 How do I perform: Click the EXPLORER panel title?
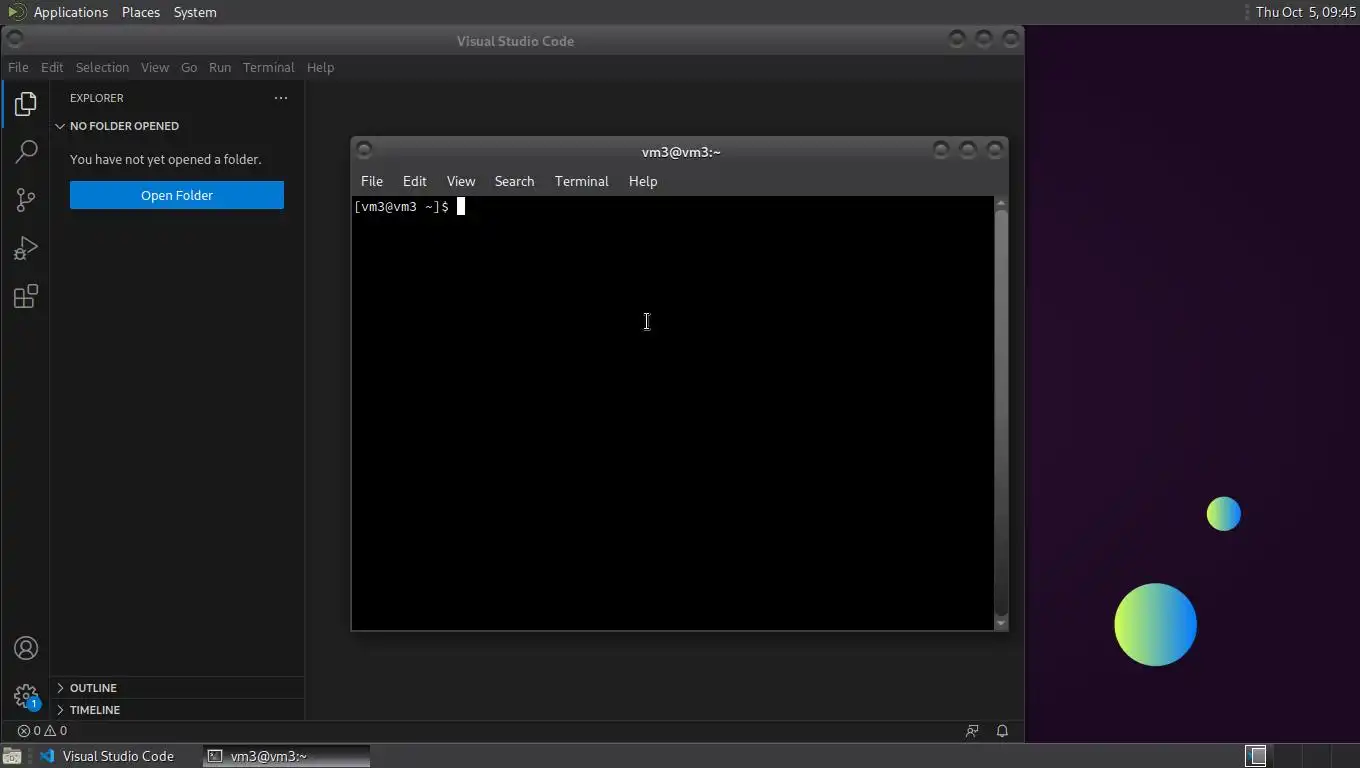coord(97,98)
